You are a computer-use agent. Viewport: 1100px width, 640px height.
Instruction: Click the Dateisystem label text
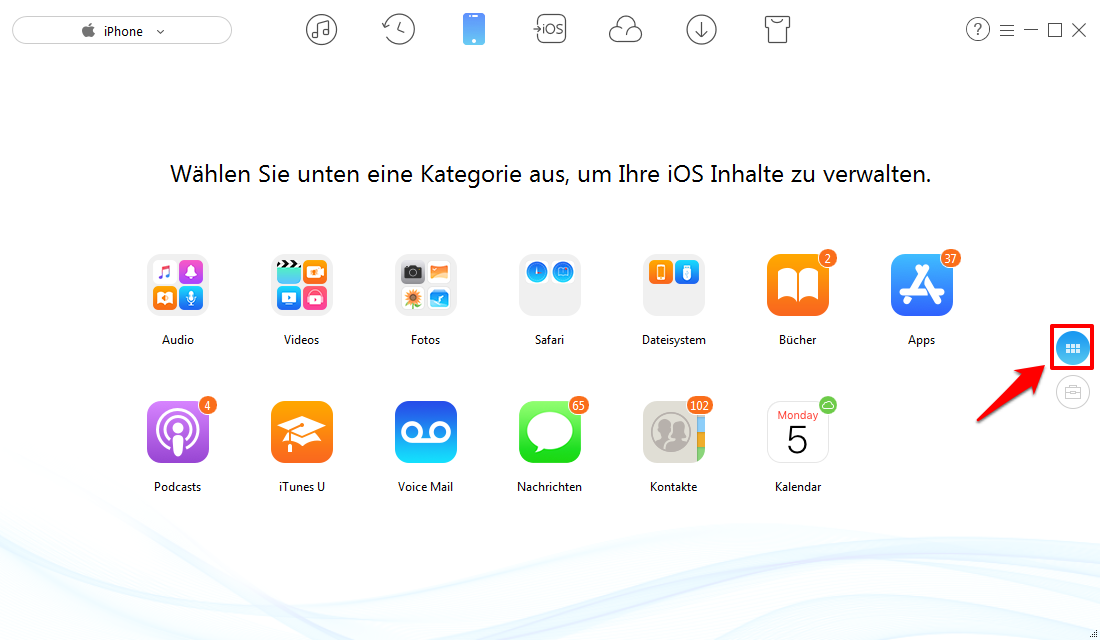(673, 340)
